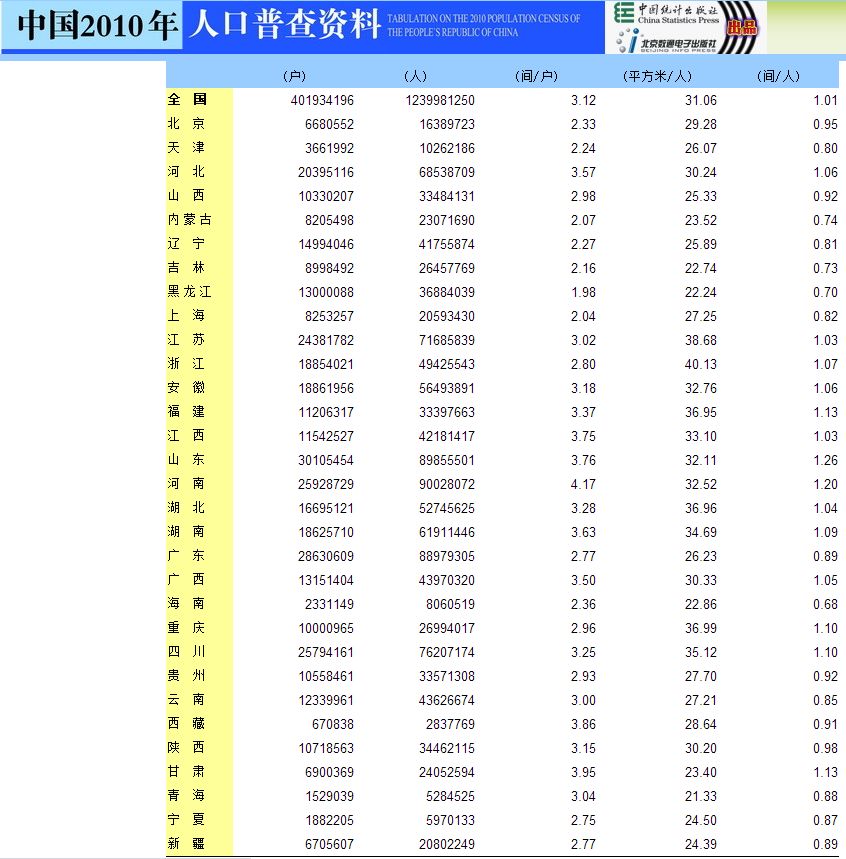Click Beijing households value 6680552

[329, 124]
